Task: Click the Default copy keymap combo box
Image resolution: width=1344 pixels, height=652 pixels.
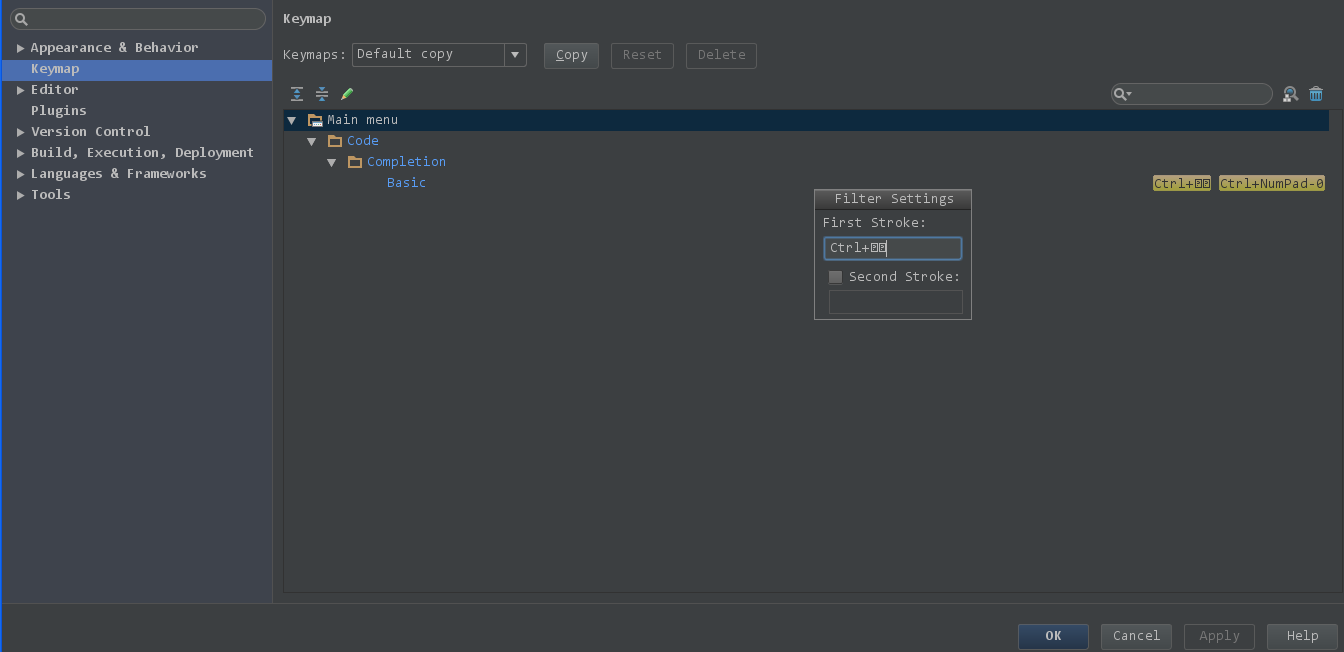Action: tap(439, 55)
